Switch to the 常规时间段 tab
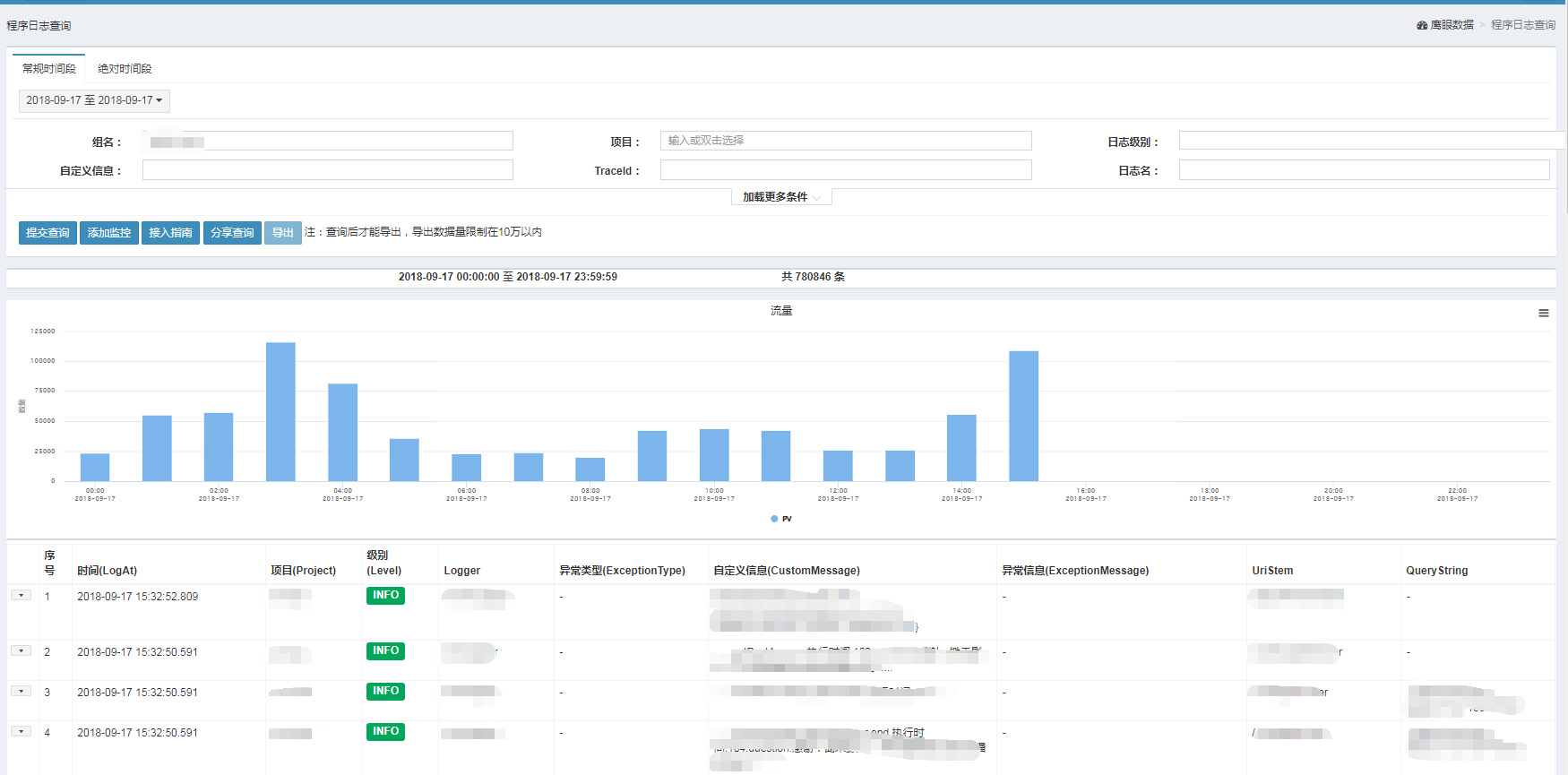 (x=49, y=69)
